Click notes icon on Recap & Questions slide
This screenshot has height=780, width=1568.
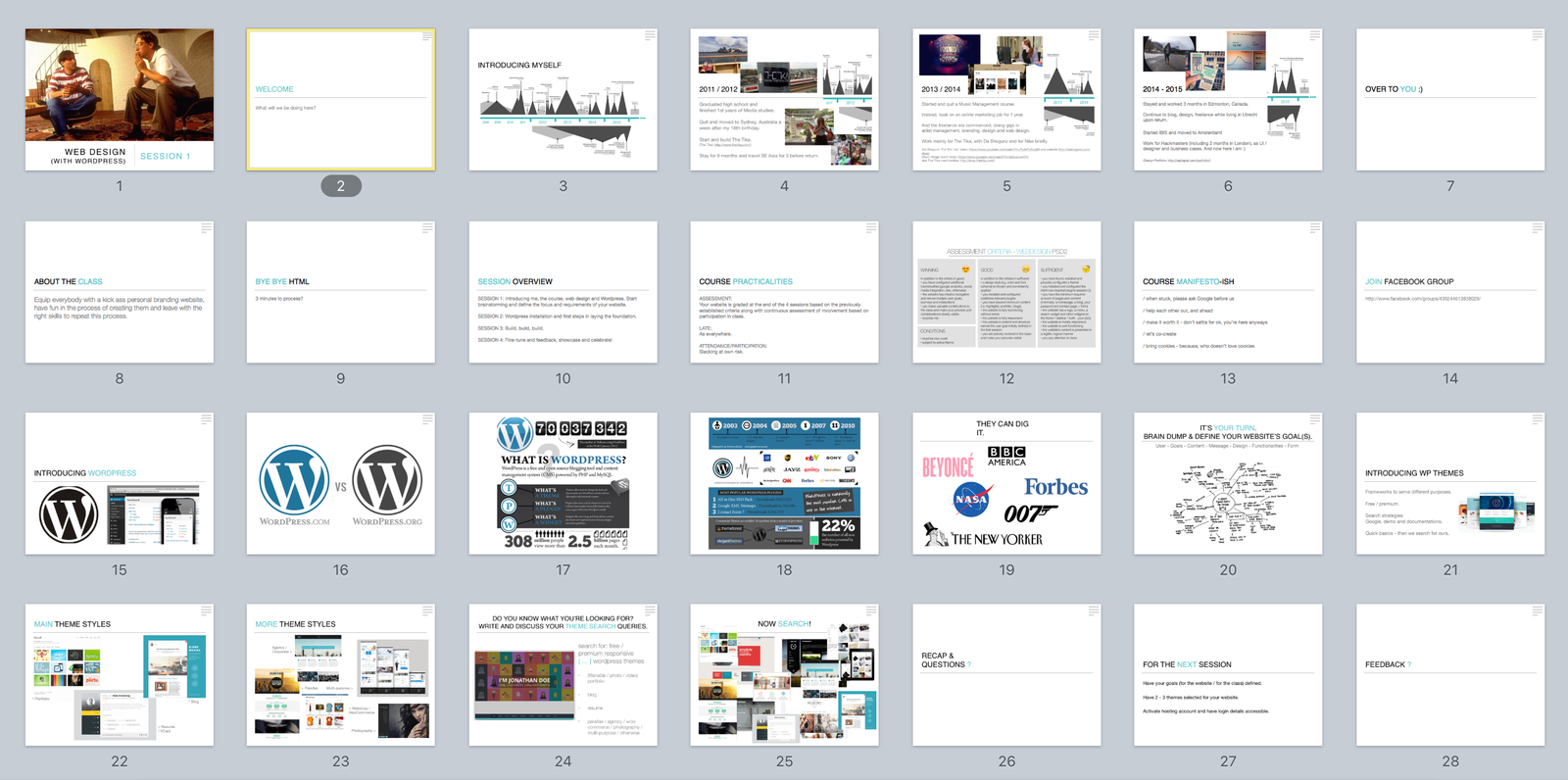coord(1093,611)
